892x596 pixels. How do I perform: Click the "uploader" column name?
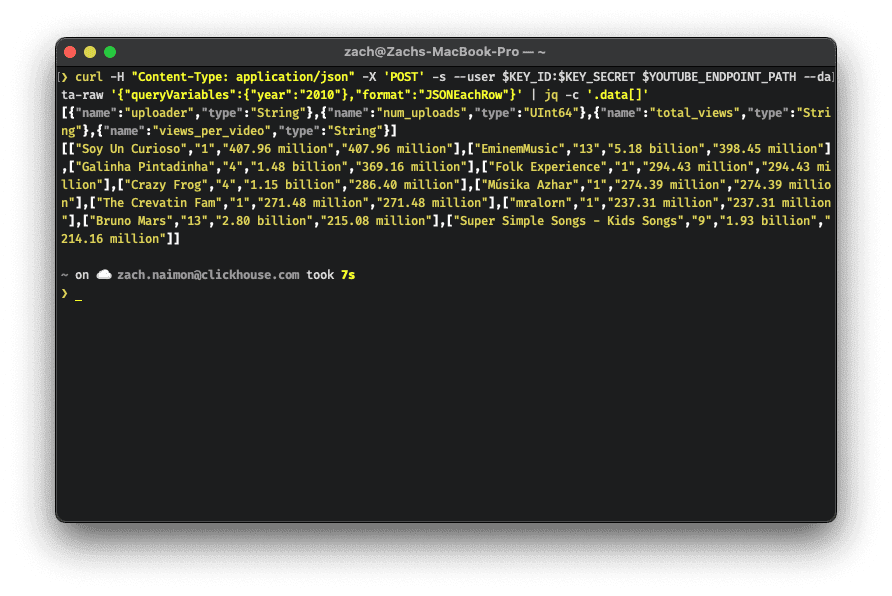pyautogui.click(x=159, y=113)
